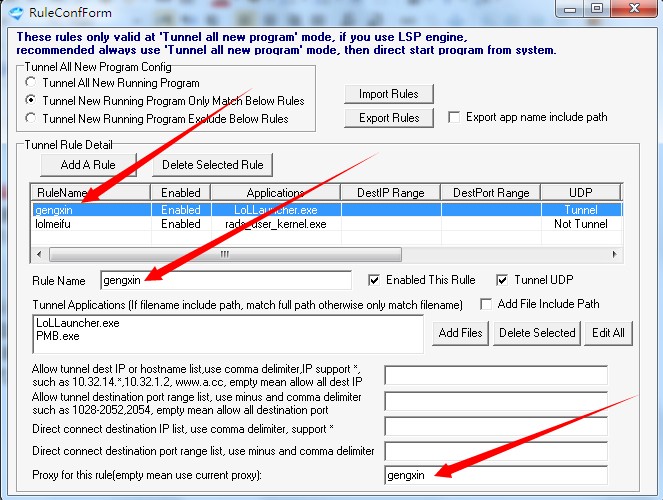Click the Not Tunnel UDP cell
The image size is (663, 500).
tap(581, 224)
